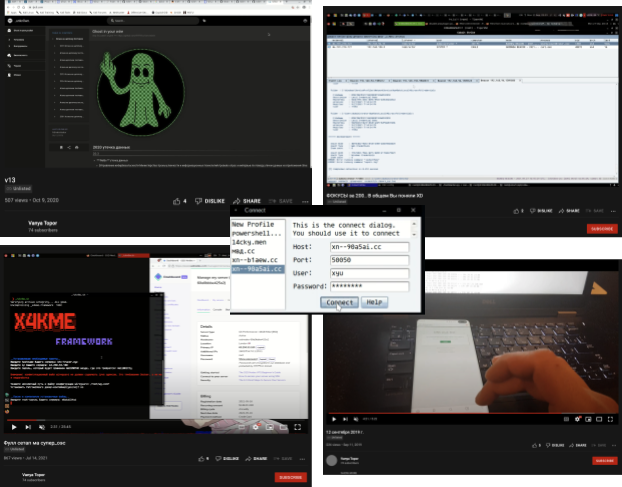Dislike the ФОКУСЫ video
The image size is (622, 487).
coord(541,211)
